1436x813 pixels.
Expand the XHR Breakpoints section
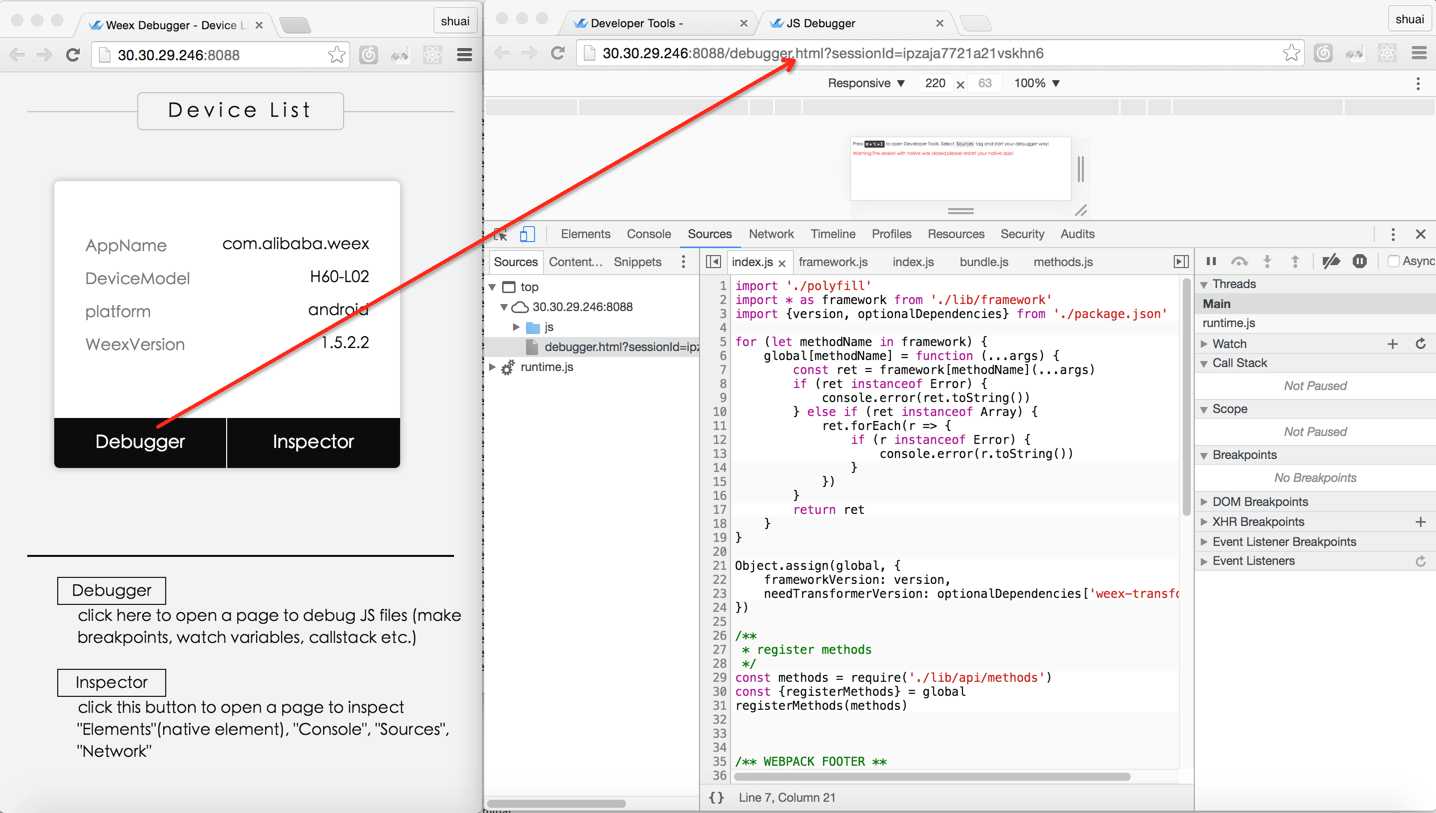pyautogui.click(x=1204, y=522)
